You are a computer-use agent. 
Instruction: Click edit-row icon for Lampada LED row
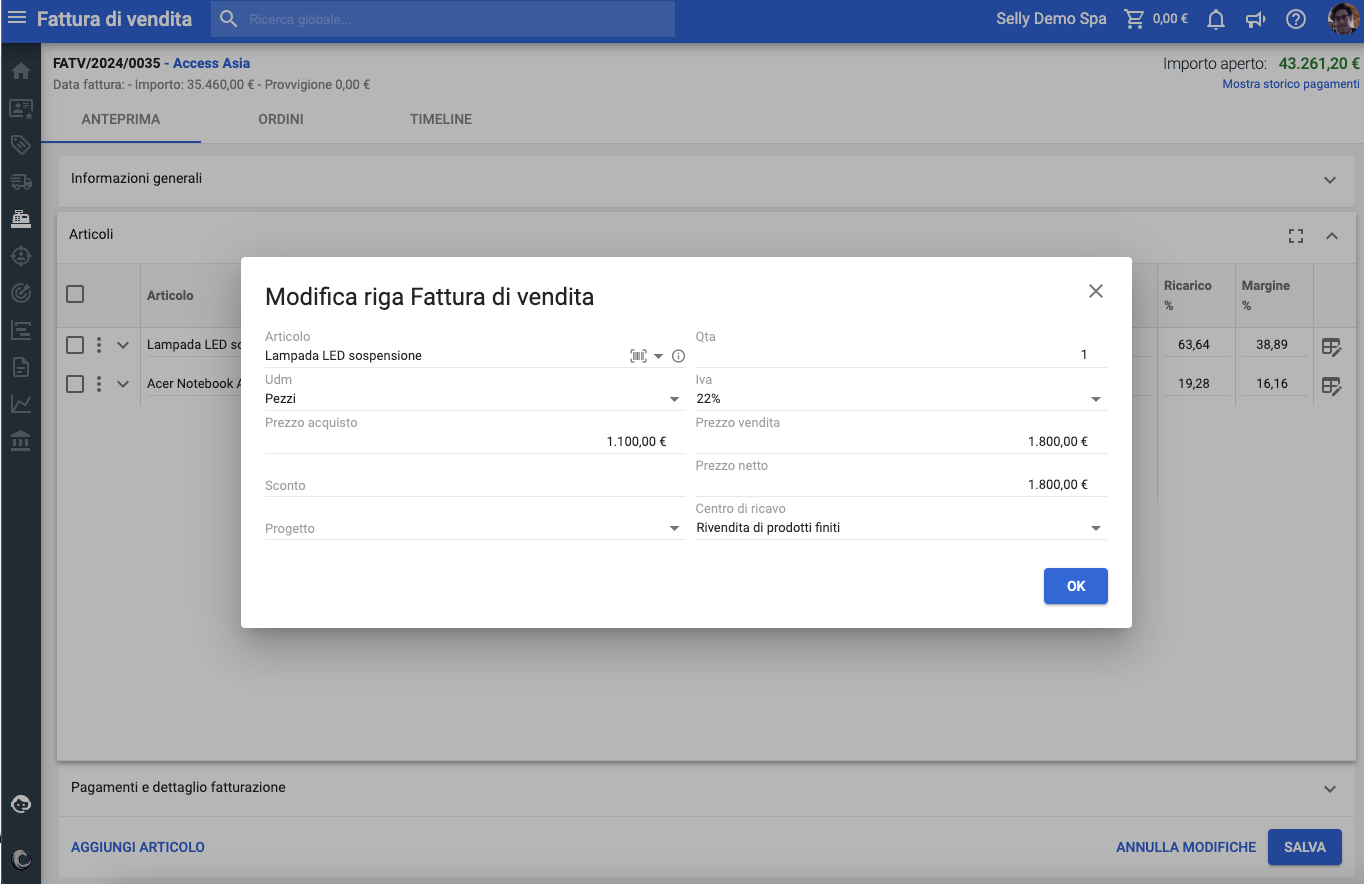(x=1331, y=346)
